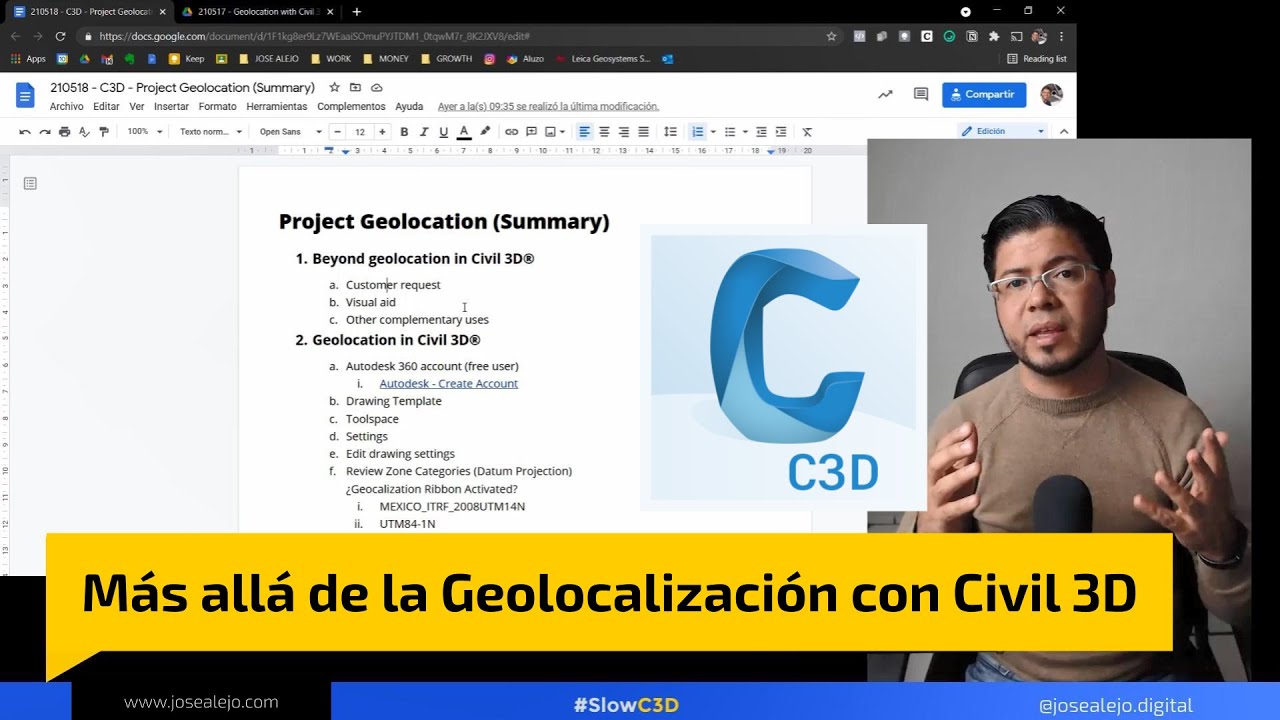Activate the paint format tool

pyautogui.click(x=103, y=132)
